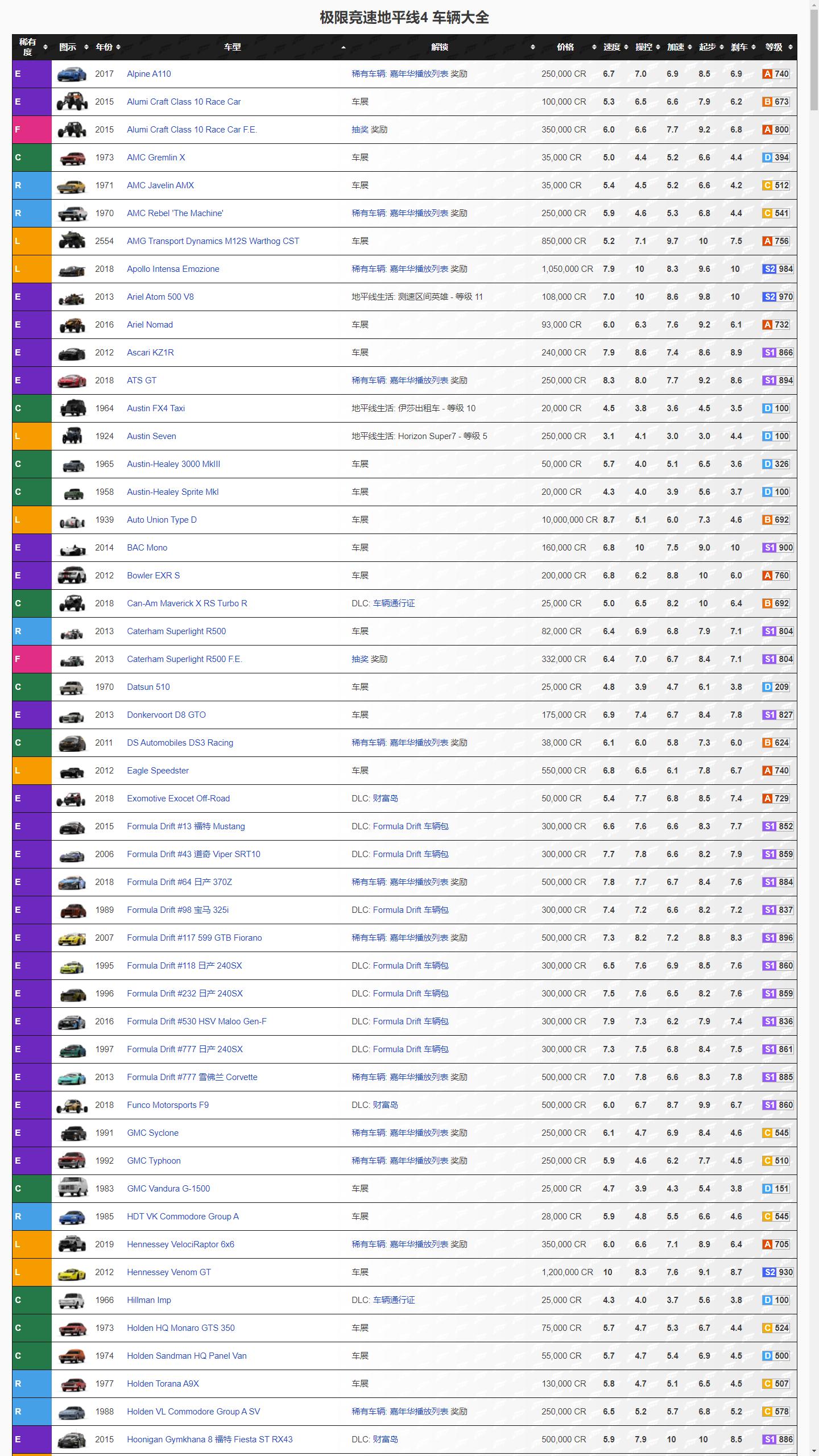This screenshot has width=819, height=1456.
Task: Open the Austin Seven link
Action: pos(151,436)
